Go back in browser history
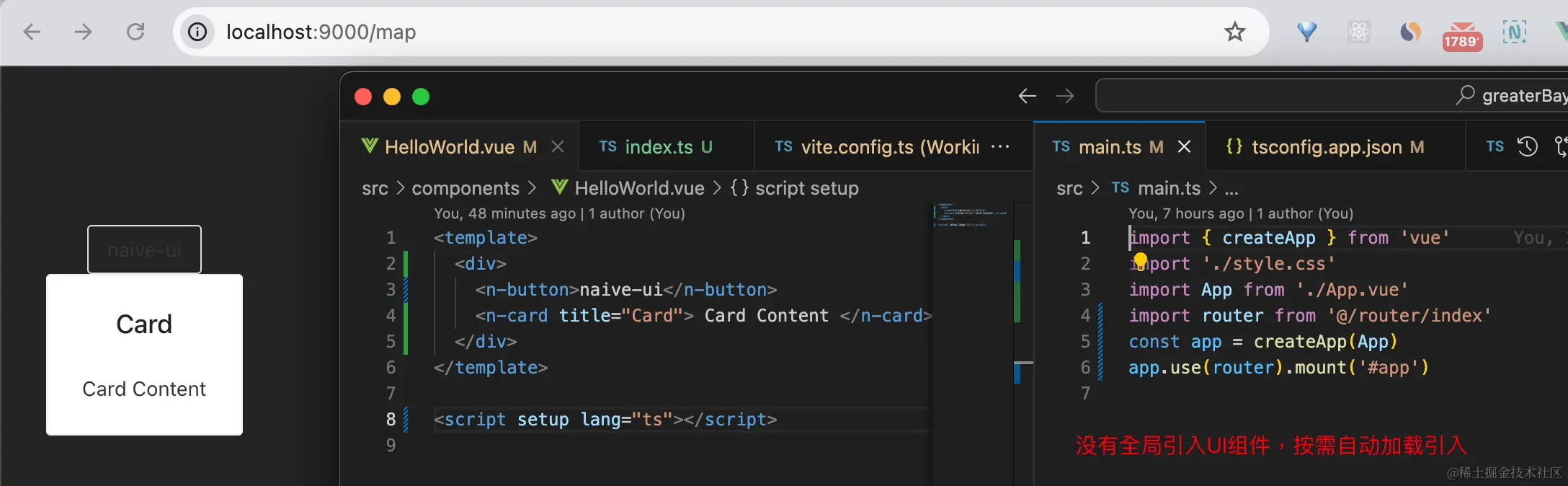 click(x=32, y=32)
